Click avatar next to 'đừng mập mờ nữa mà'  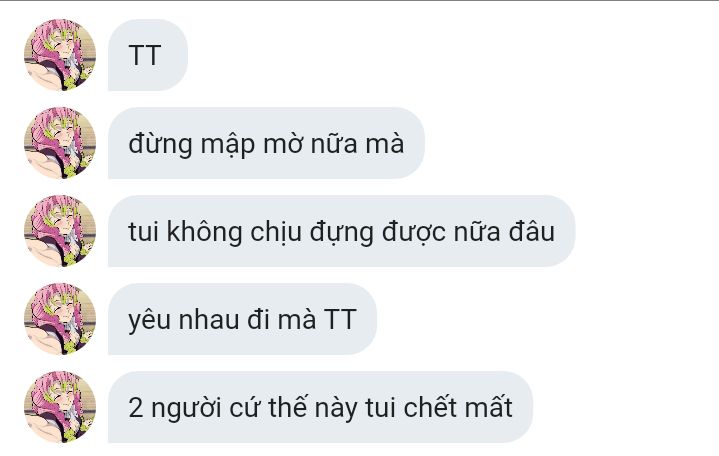[60, 143]
